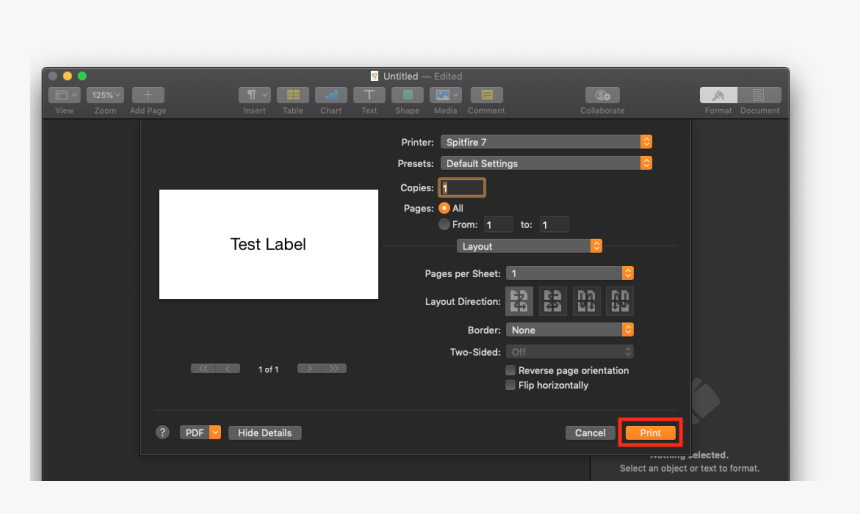
Task: Select the first Layout Direction icon
Action: click(519, 301)
